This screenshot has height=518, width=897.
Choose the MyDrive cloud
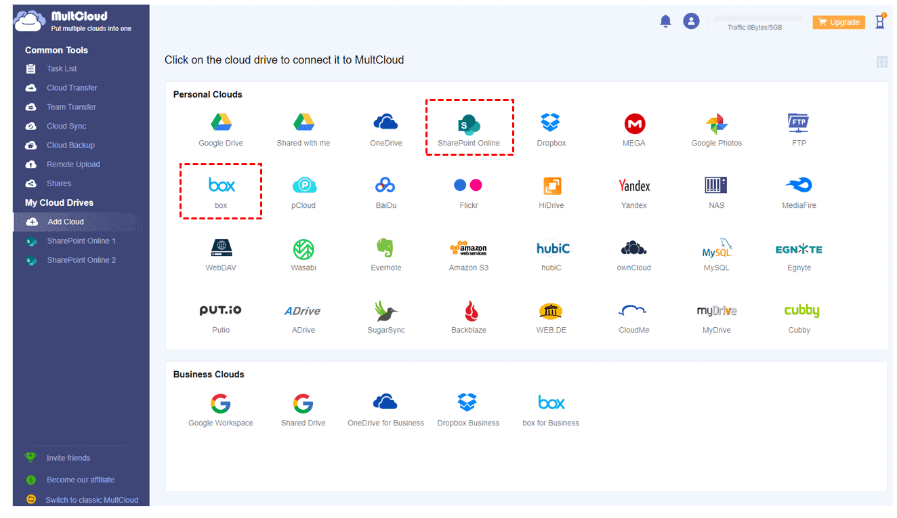(716, 311)
